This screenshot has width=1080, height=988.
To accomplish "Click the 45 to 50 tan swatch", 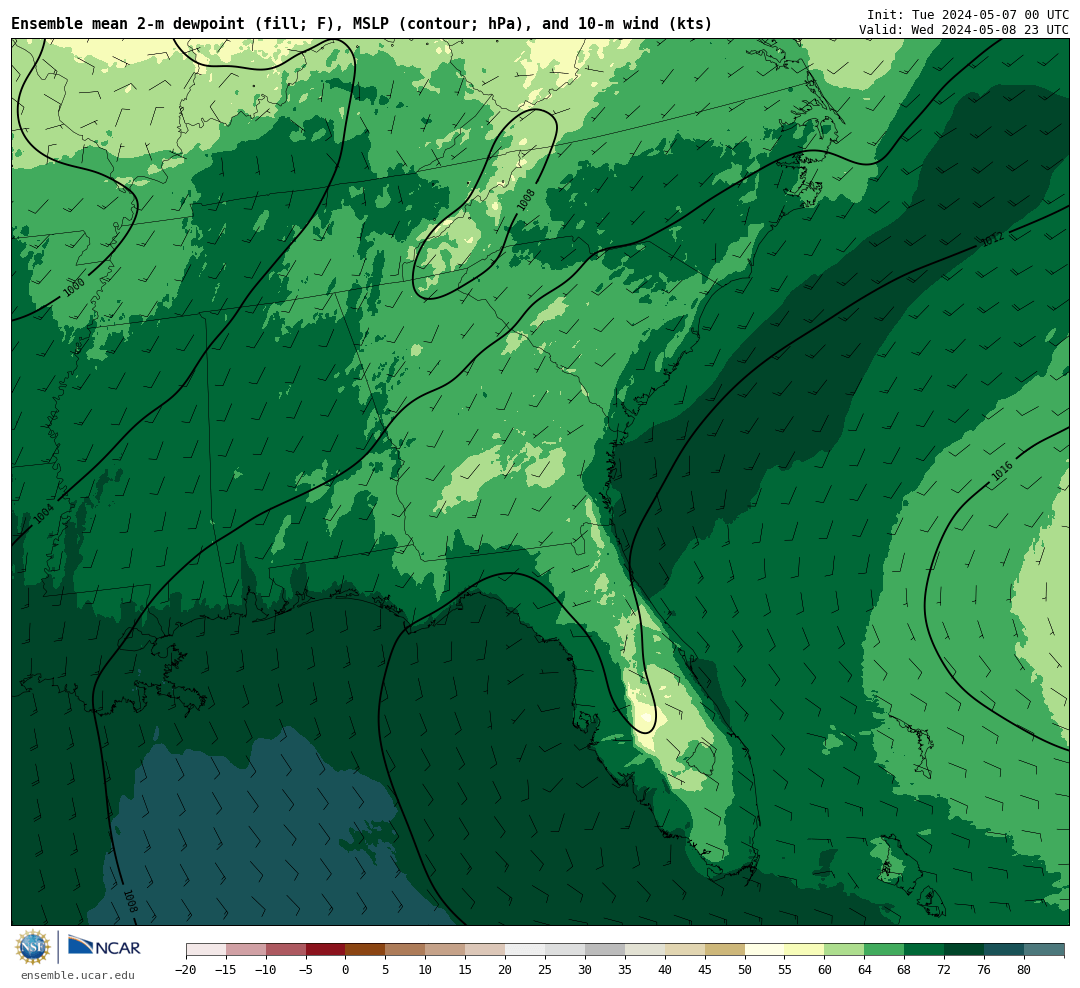I will (x=725, y=950).
